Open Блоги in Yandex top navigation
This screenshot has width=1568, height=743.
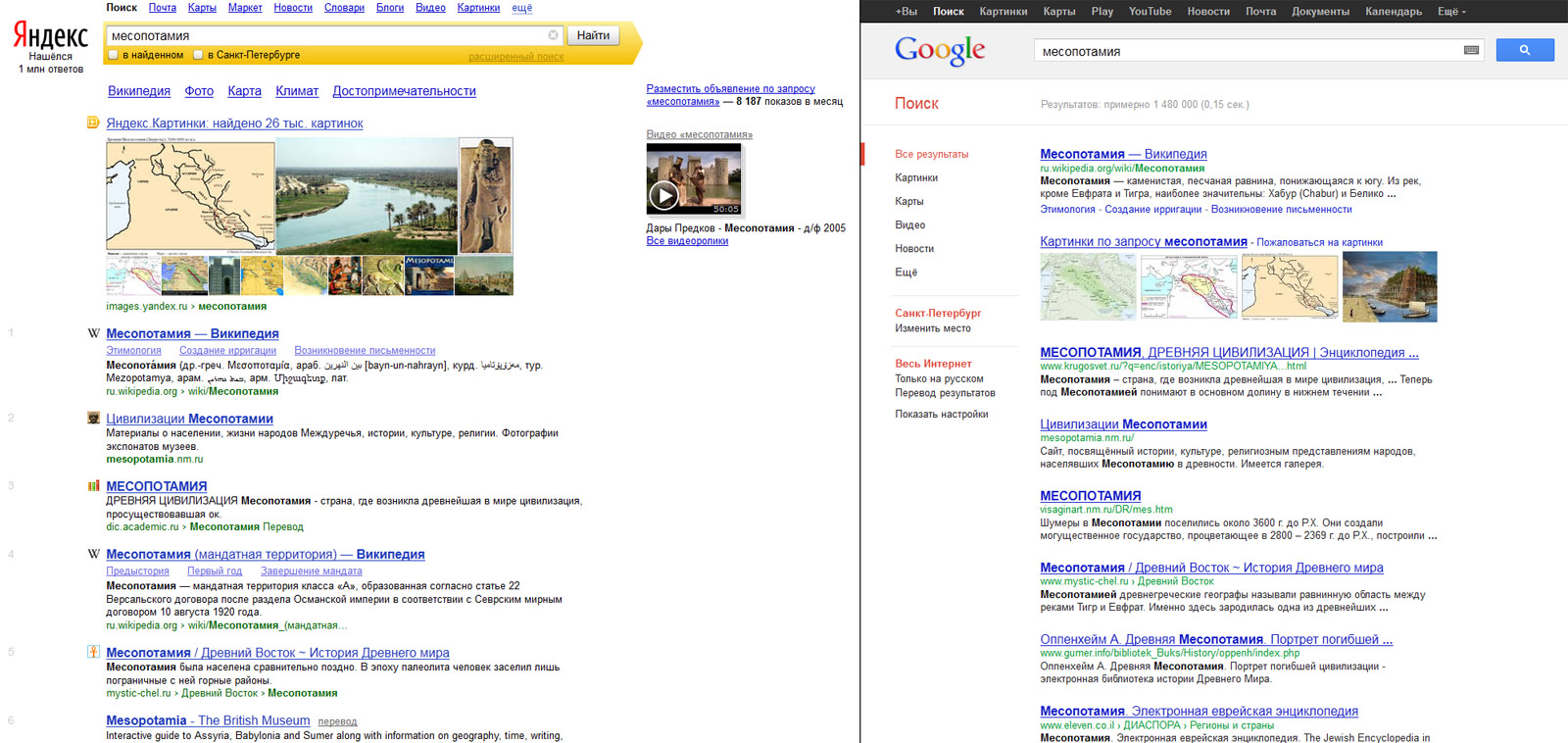[390, 8]
